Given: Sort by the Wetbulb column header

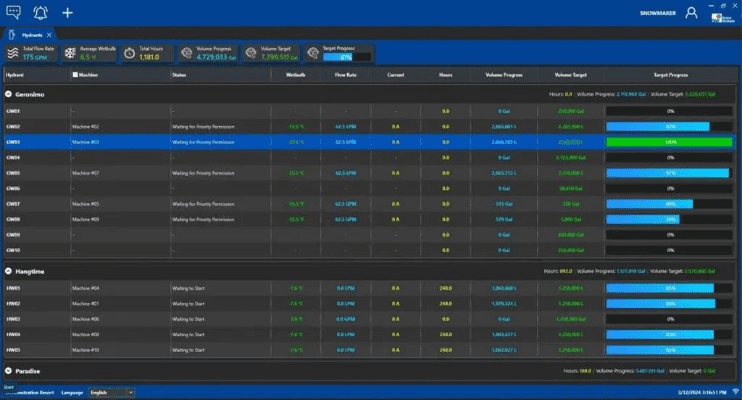Looking at the screenshot, I should pyautogui.click(x=295, y=74).
